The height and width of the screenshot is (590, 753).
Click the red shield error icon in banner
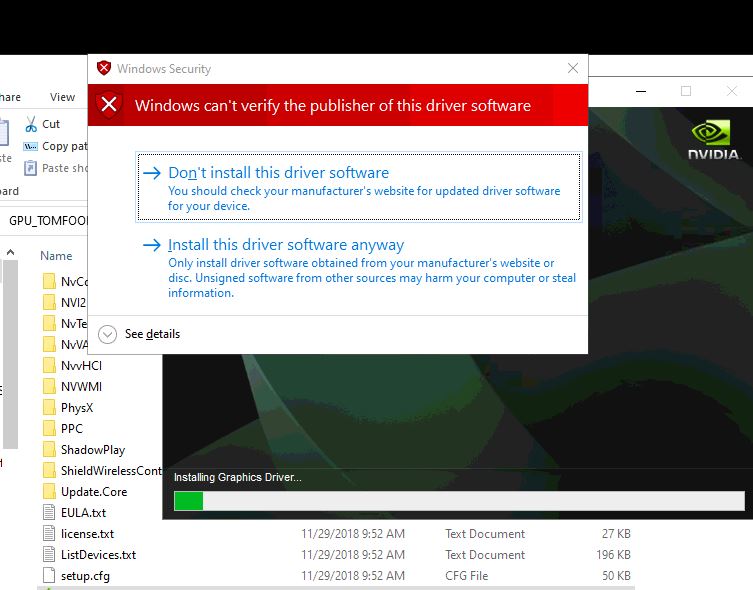point(109,105)
